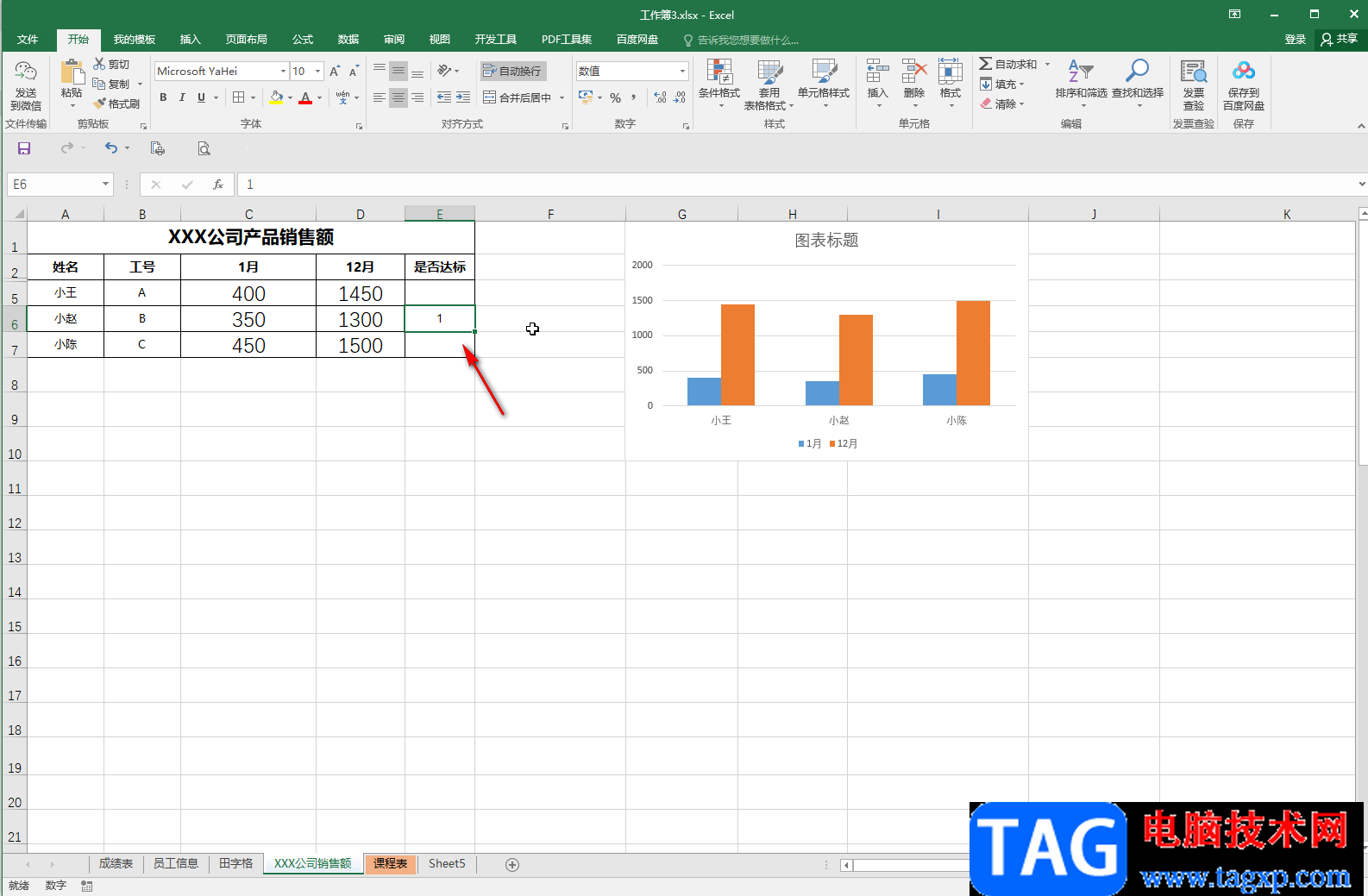Open the font name dropdown
Screen dimensions: 1368x896
coord(283,71)
